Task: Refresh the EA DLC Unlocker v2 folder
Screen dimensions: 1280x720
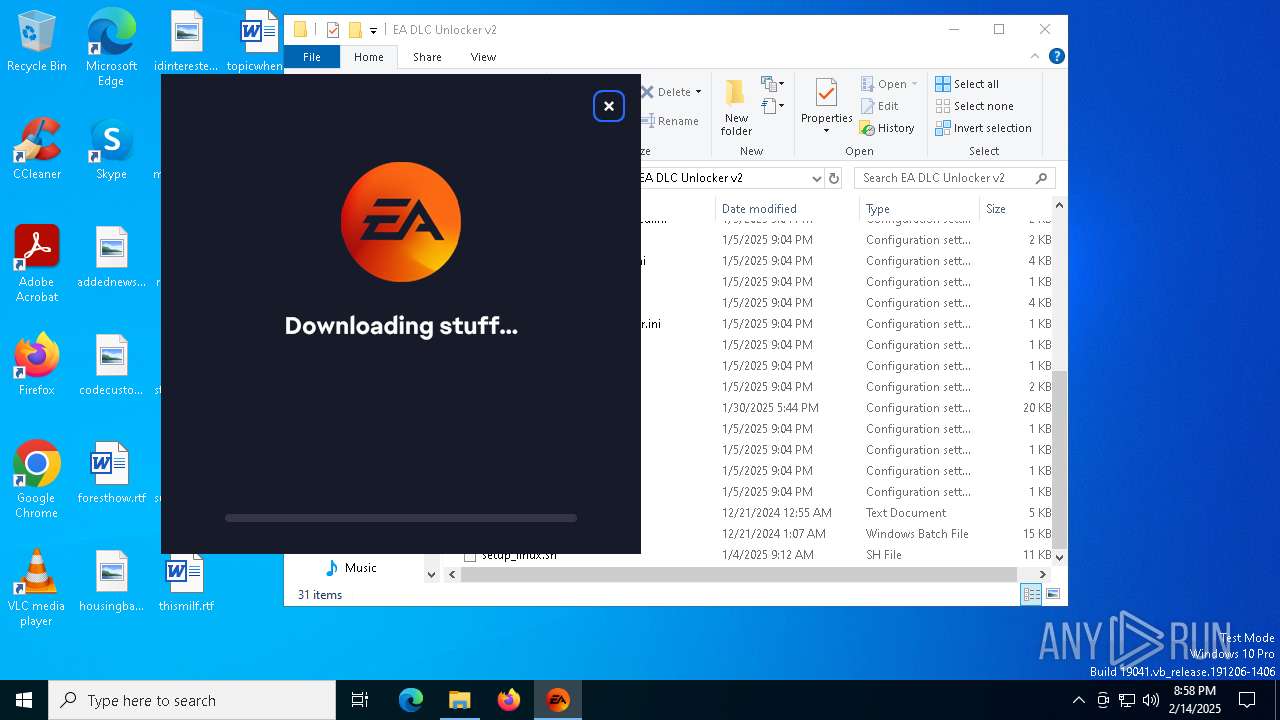Action: click(x=835, y=178)
